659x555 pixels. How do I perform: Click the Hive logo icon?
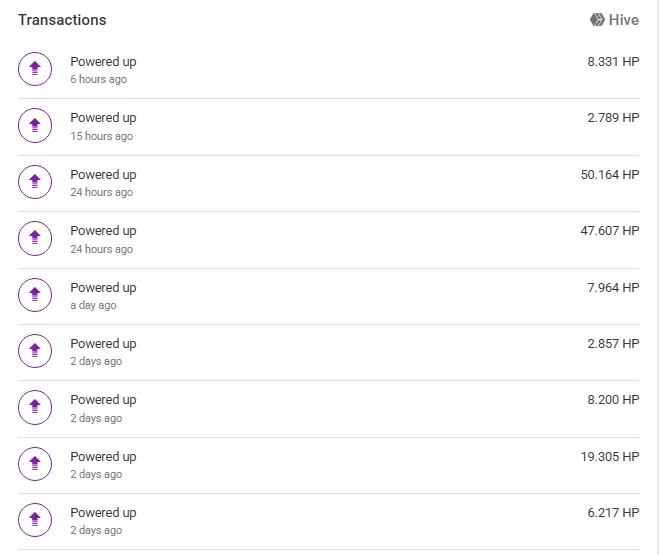click(x=597, y=20)
